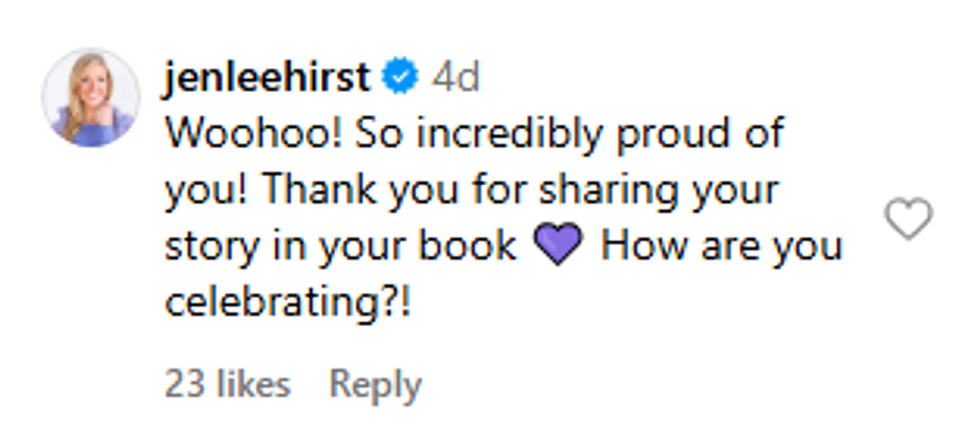Click the word story in the comment

pyautogui.click(x=207, y=247)
